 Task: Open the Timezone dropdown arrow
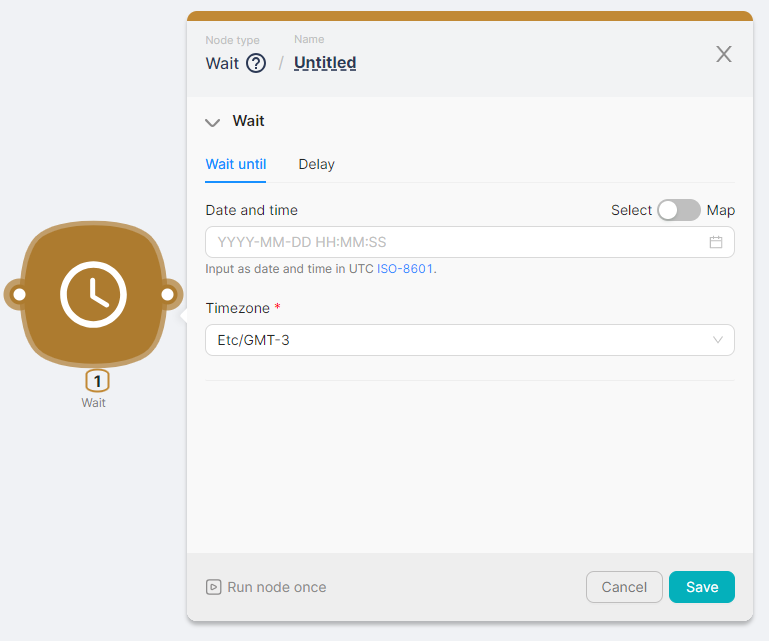point(717,340)
